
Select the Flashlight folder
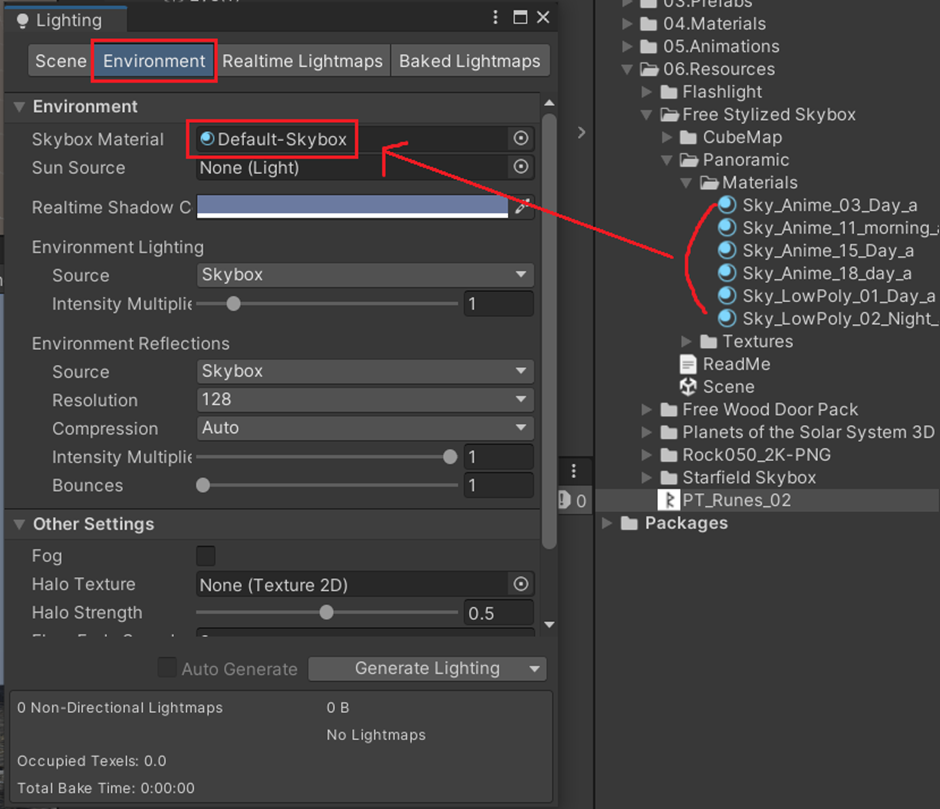(711, 92)
